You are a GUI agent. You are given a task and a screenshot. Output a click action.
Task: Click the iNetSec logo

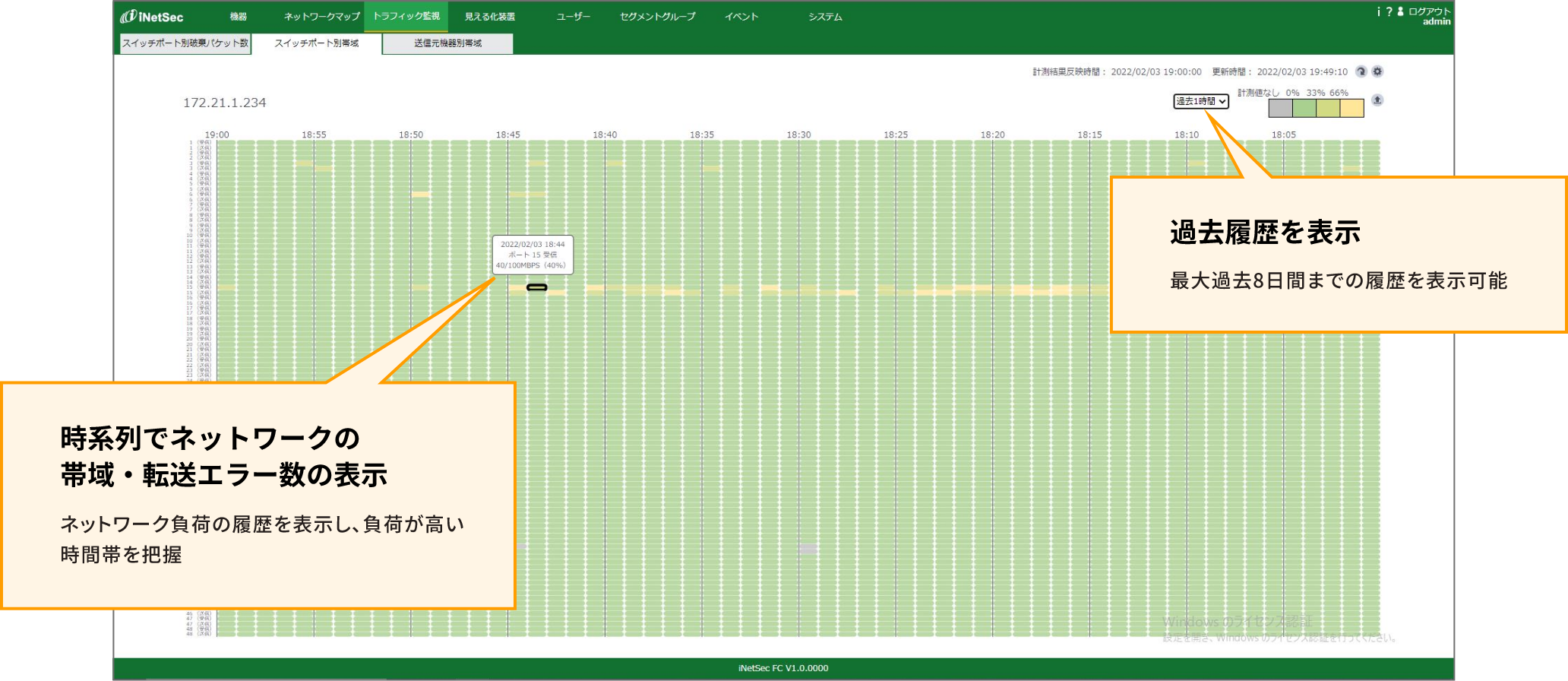pyautogui.click(x=152, y=17)
